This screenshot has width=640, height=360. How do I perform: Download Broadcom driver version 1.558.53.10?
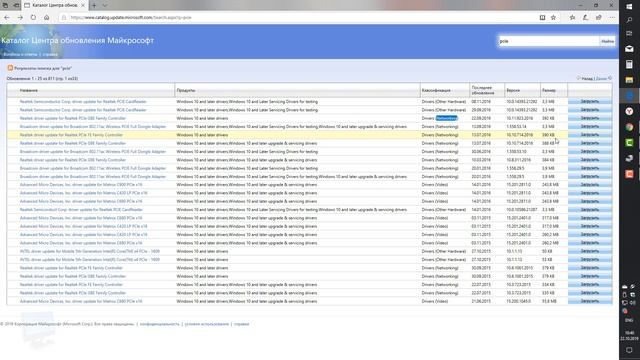(x=590, y=151)
